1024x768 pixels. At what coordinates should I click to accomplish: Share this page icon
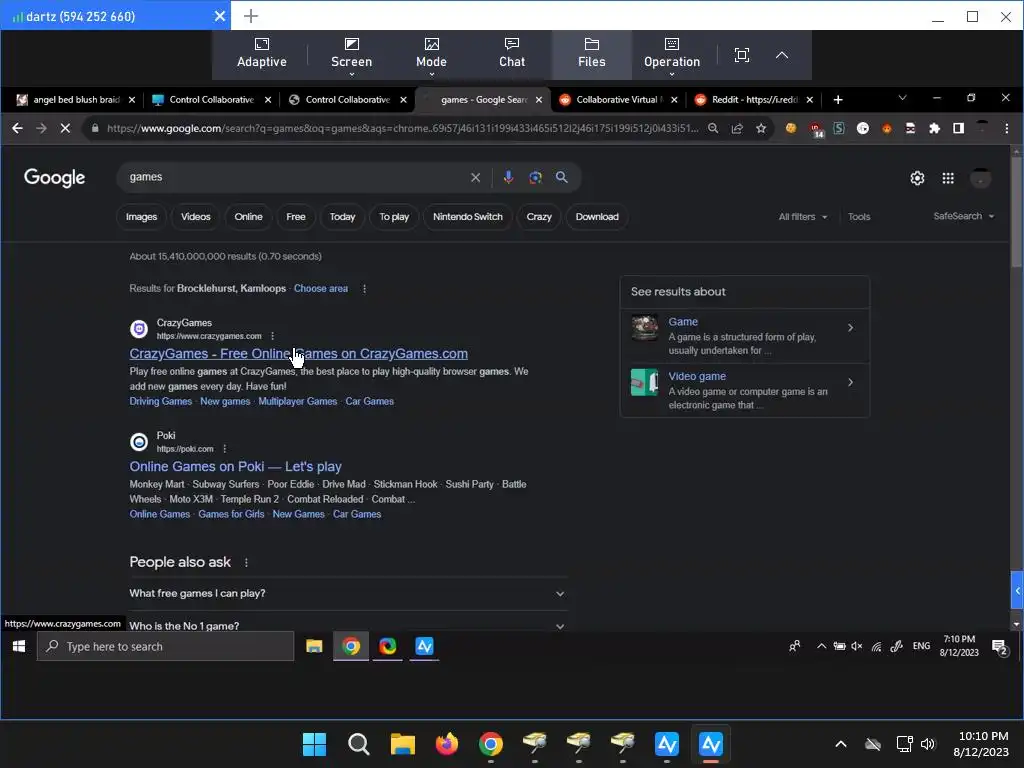coord(737,128)
